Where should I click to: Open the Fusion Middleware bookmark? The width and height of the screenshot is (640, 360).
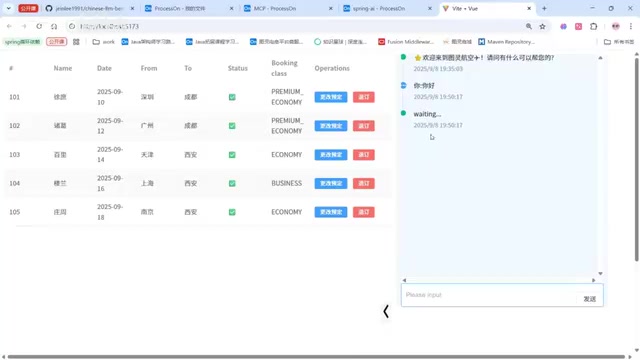click(x=406, y=42)
